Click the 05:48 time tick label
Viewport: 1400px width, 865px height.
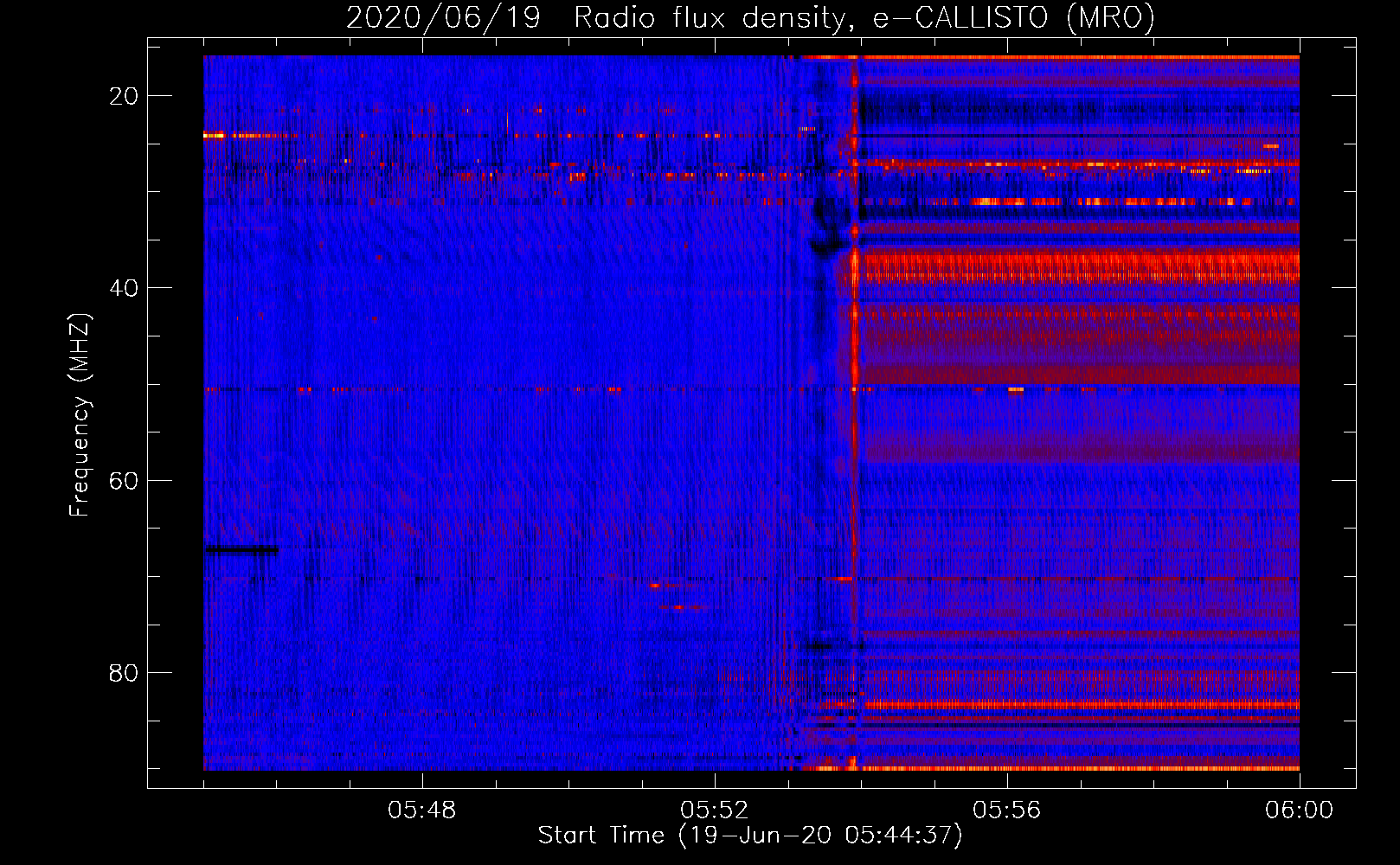(x=421, y=811)
